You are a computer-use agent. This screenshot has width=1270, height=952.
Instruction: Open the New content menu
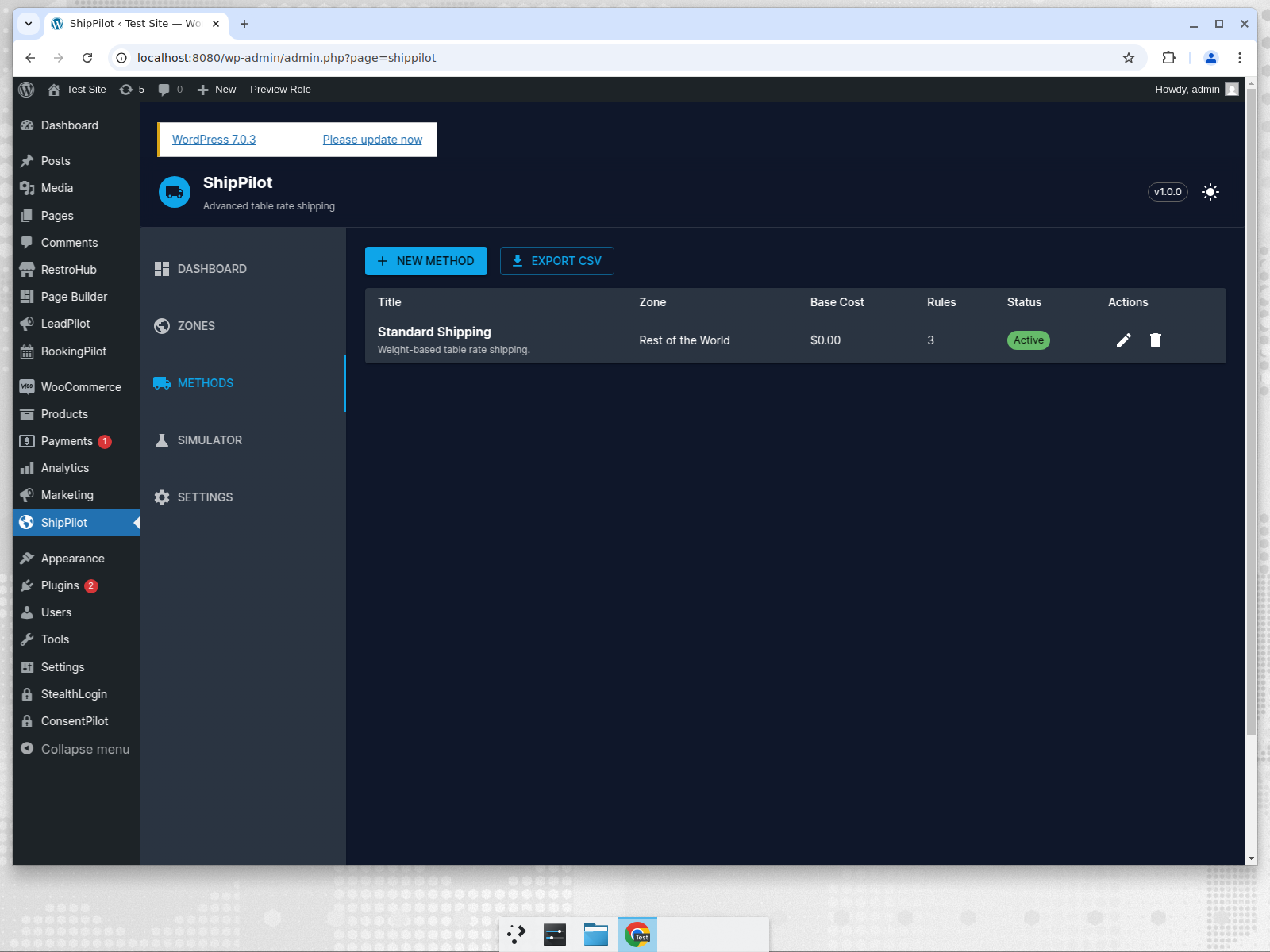217,90
